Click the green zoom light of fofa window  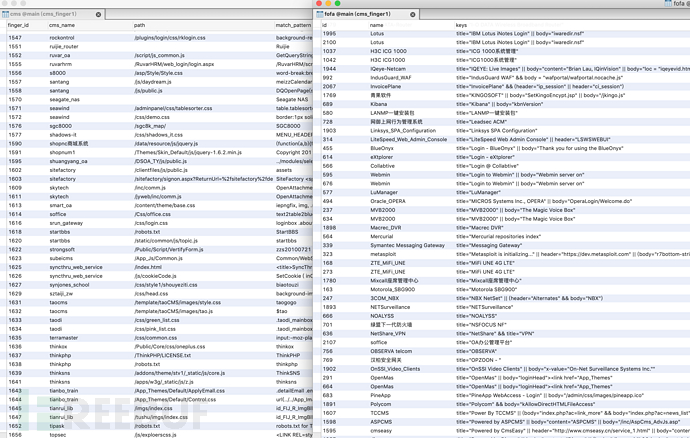(338, 3)
